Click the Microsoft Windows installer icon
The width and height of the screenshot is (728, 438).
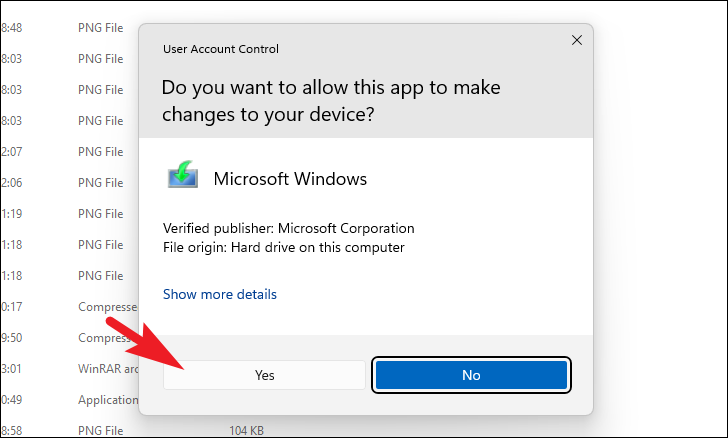183,175
